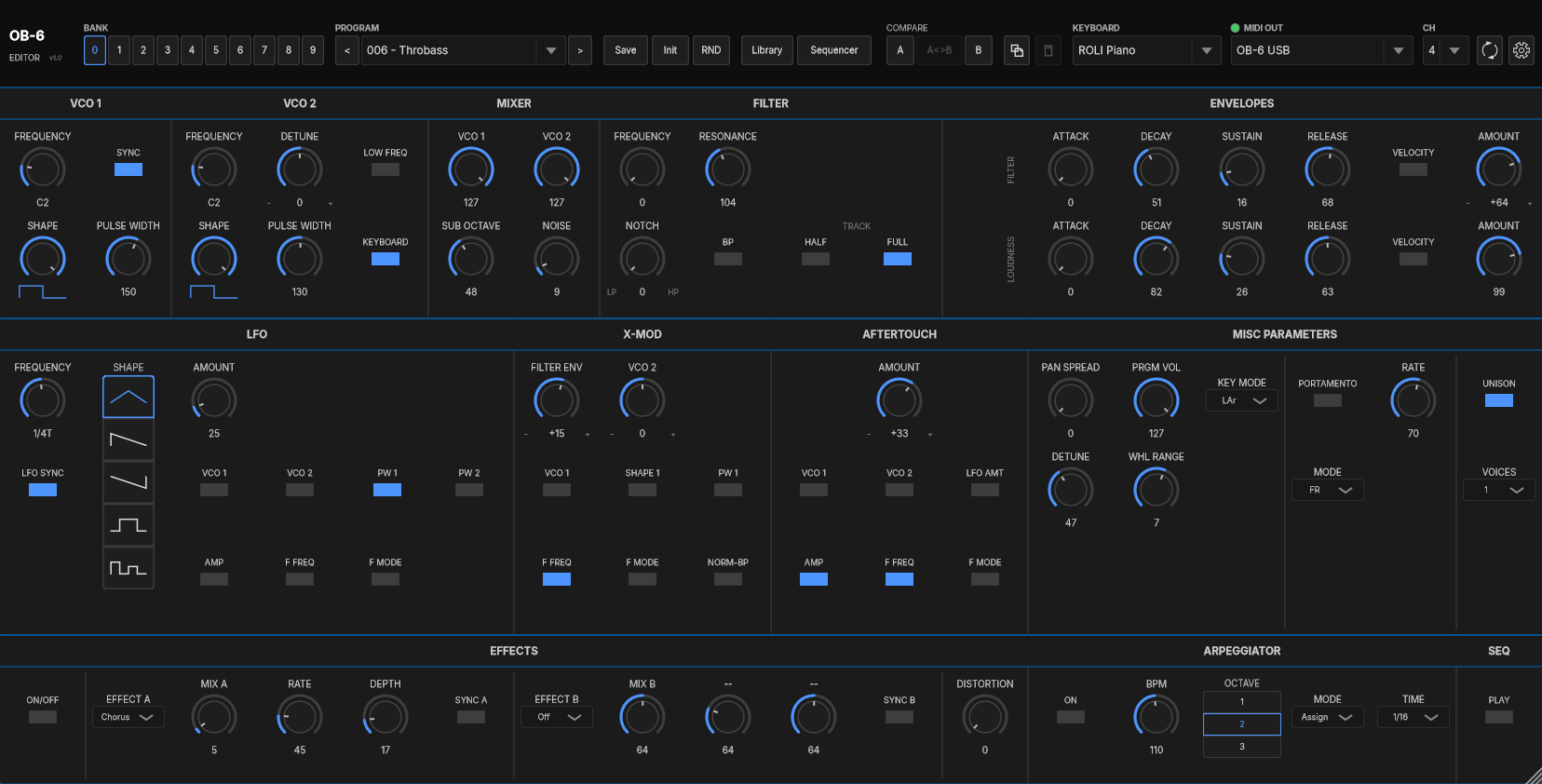Click the Init button

670,50
